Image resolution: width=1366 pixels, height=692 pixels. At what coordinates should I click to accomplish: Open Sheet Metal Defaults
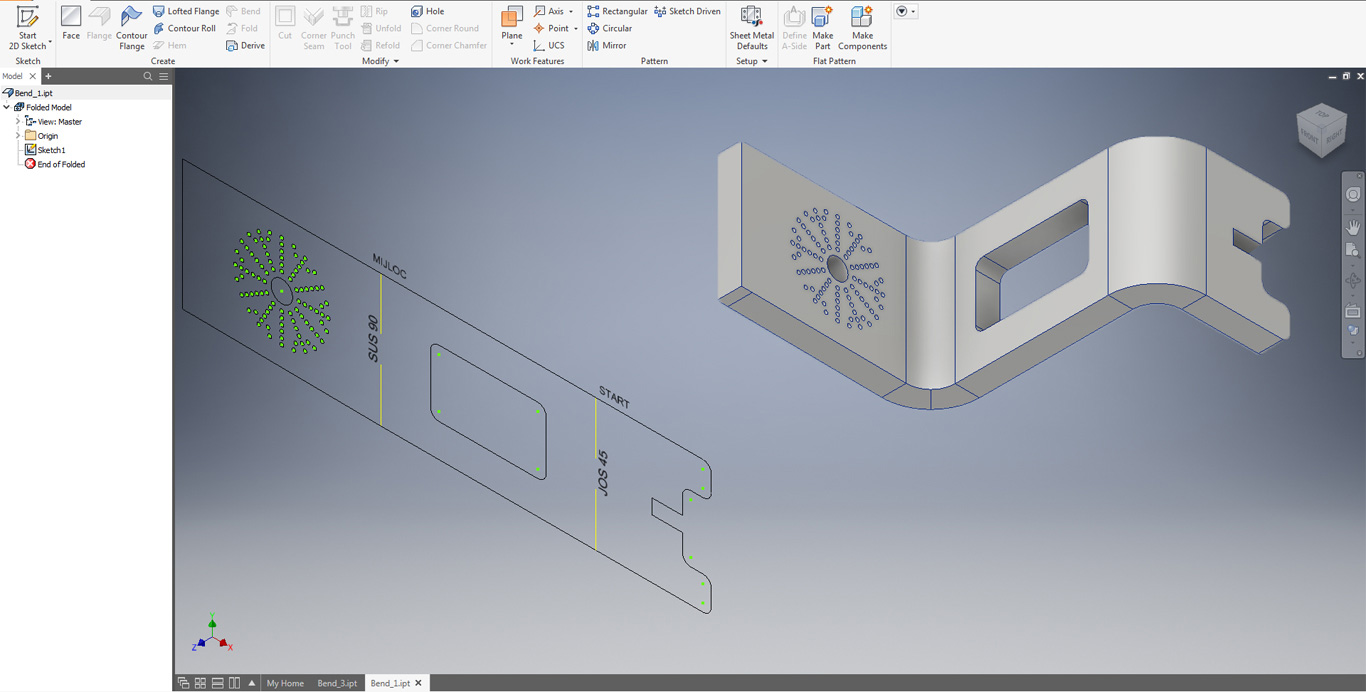tap(751, 27)
